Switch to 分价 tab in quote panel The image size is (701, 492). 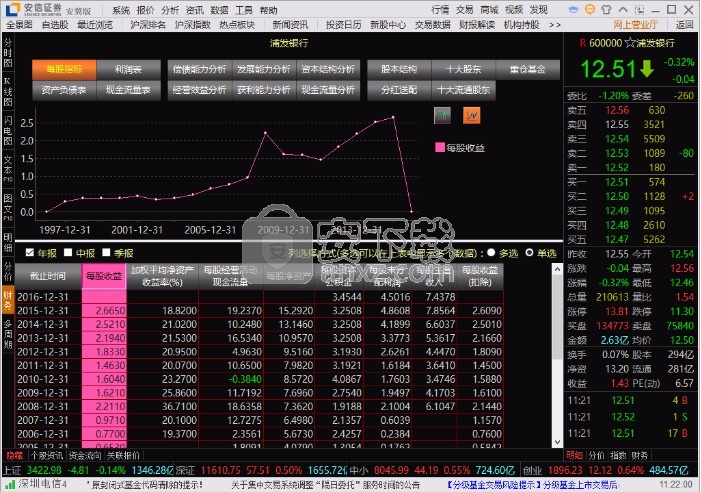click(596, 455)
